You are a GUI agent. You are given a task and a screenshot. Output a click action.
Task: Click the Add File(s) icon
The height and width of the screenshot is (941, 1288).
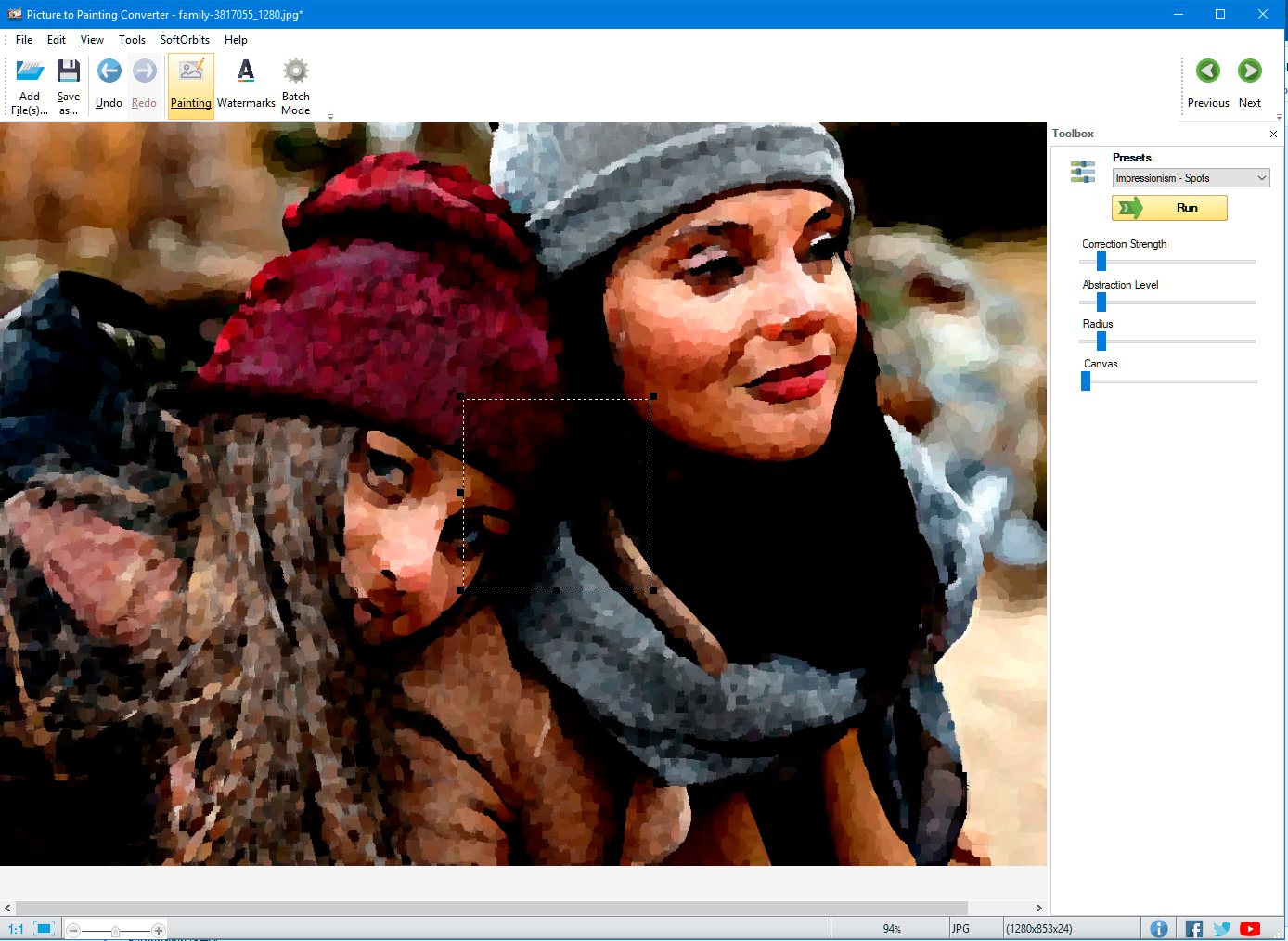30,84
